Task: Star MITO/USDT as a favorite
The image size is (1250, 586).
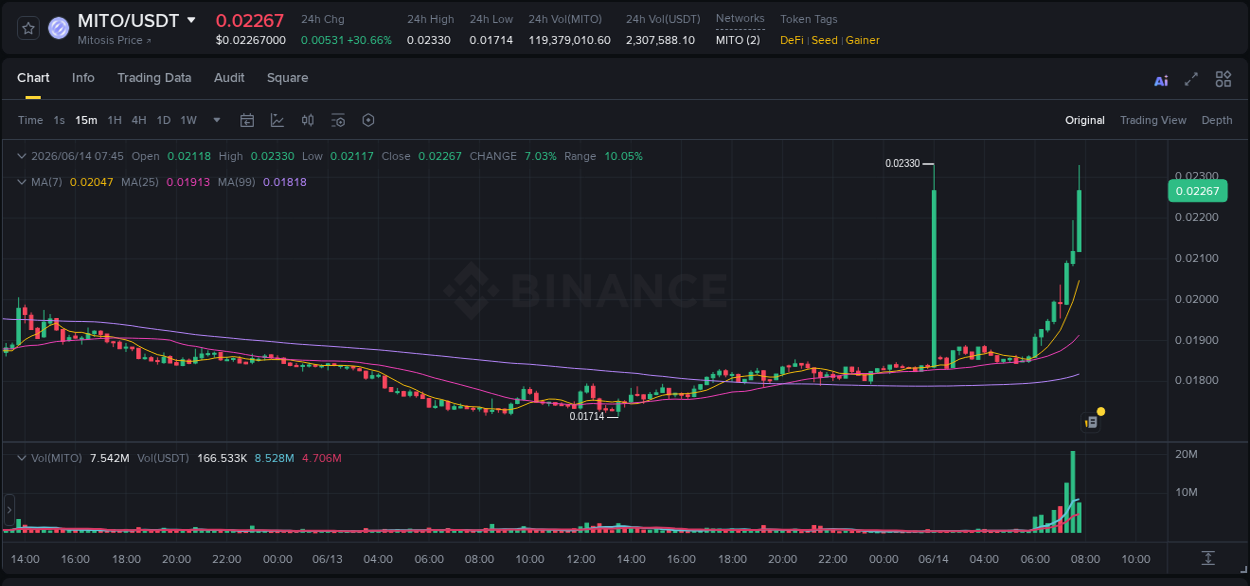Action: [x=29, y=28]
